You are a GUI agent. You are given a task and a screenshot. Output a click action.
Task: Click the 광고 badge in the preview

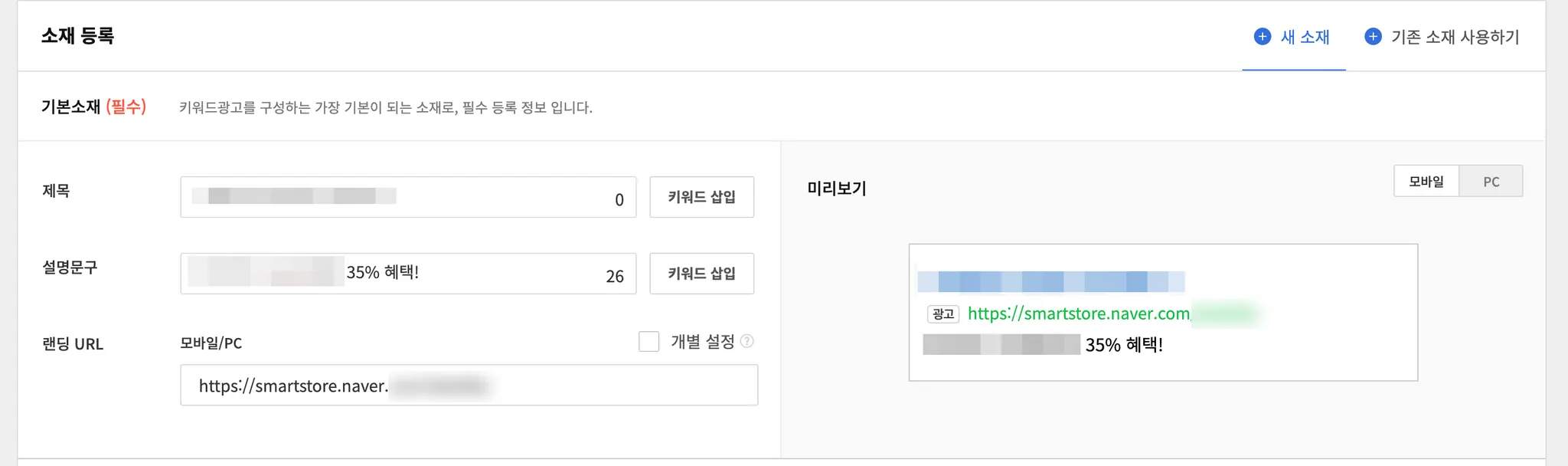click(x=943, y=313)
